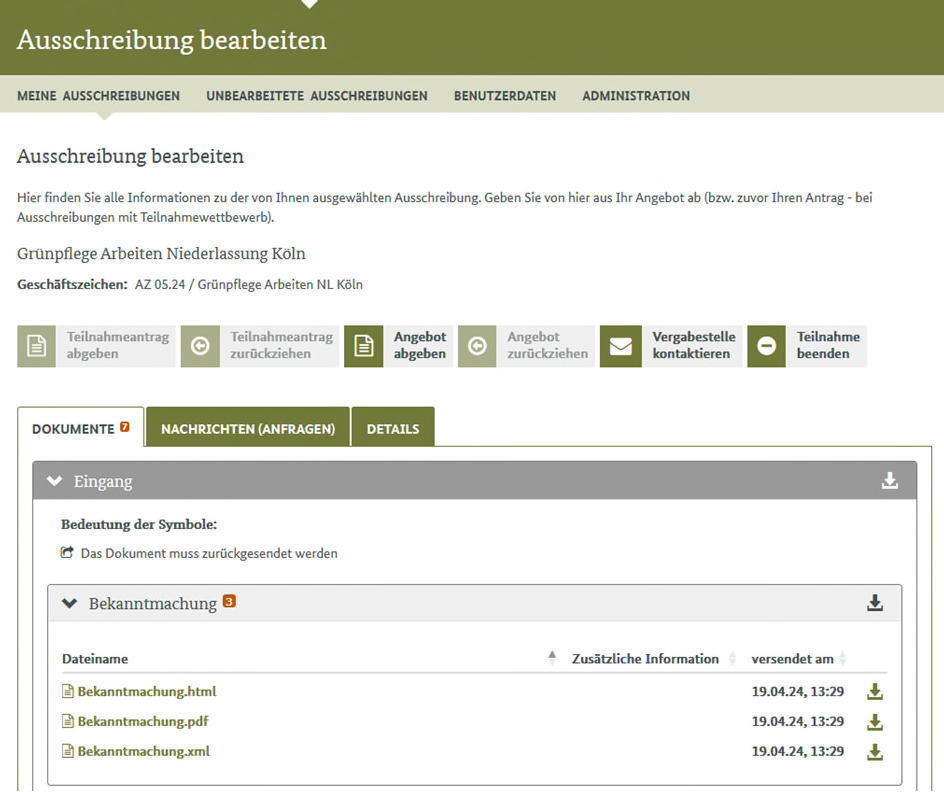The width and height of the screenshot is (944, 792).
Task: Download all files in Eingang section
Action: pos(889,481)
